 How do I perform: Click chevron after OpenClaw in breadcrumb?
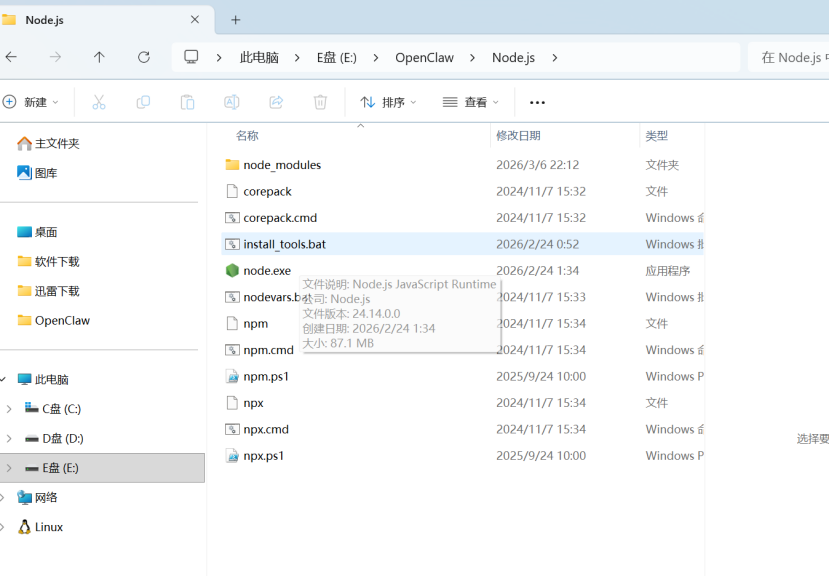pyautogui.click(x=472, y=58)
